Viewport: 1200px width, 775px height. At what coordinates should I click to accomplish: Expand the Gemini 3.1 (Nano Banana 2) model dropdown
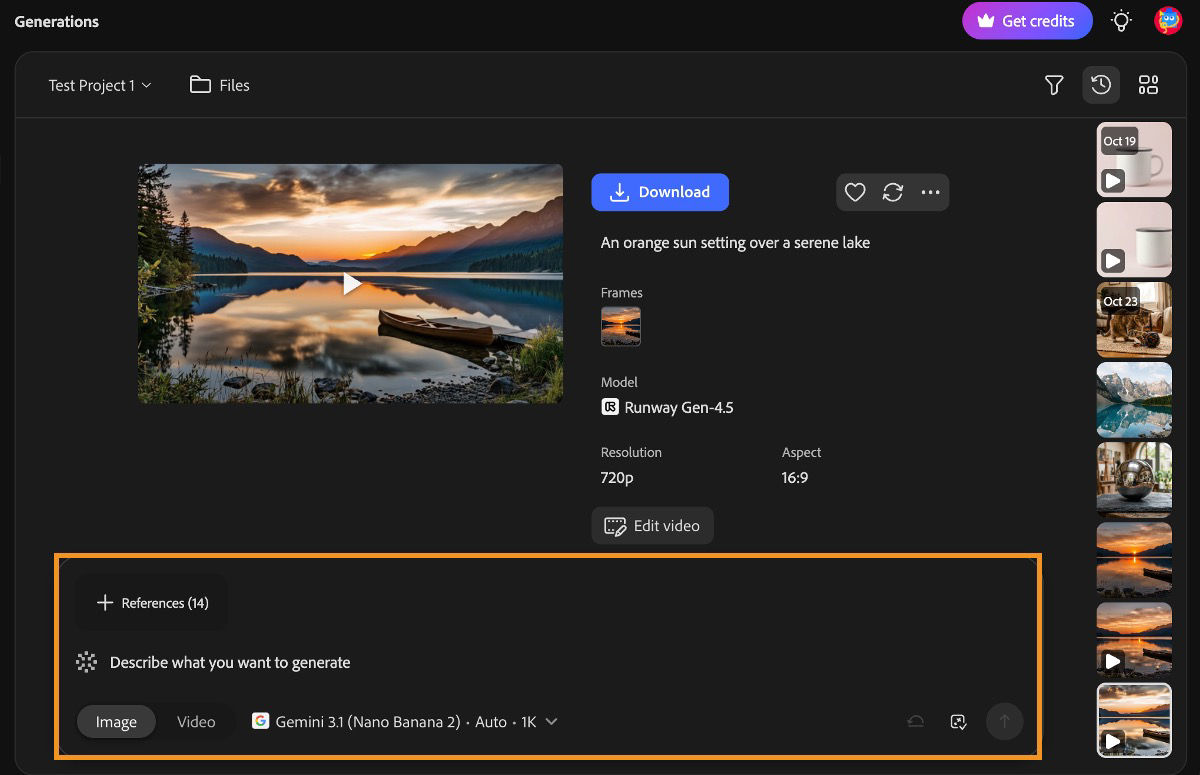point(405,721)
